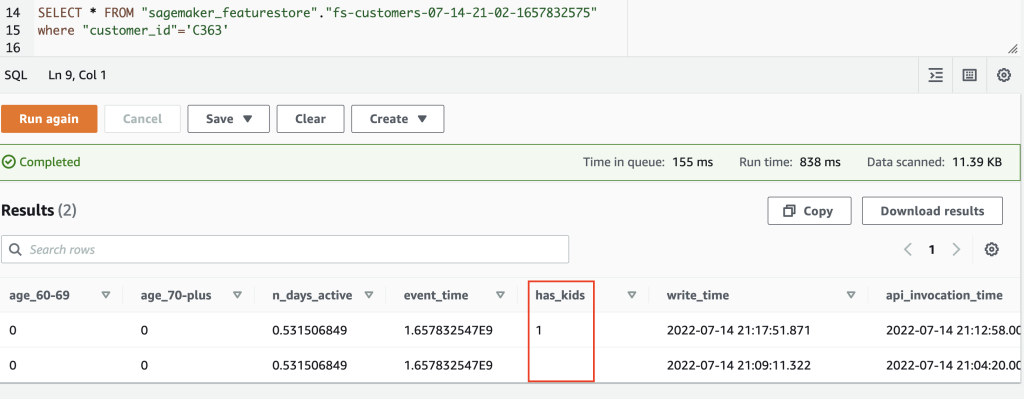Grab the editor resize handle corner
Screen dimensions: 1024x399
pos(1013,48)
